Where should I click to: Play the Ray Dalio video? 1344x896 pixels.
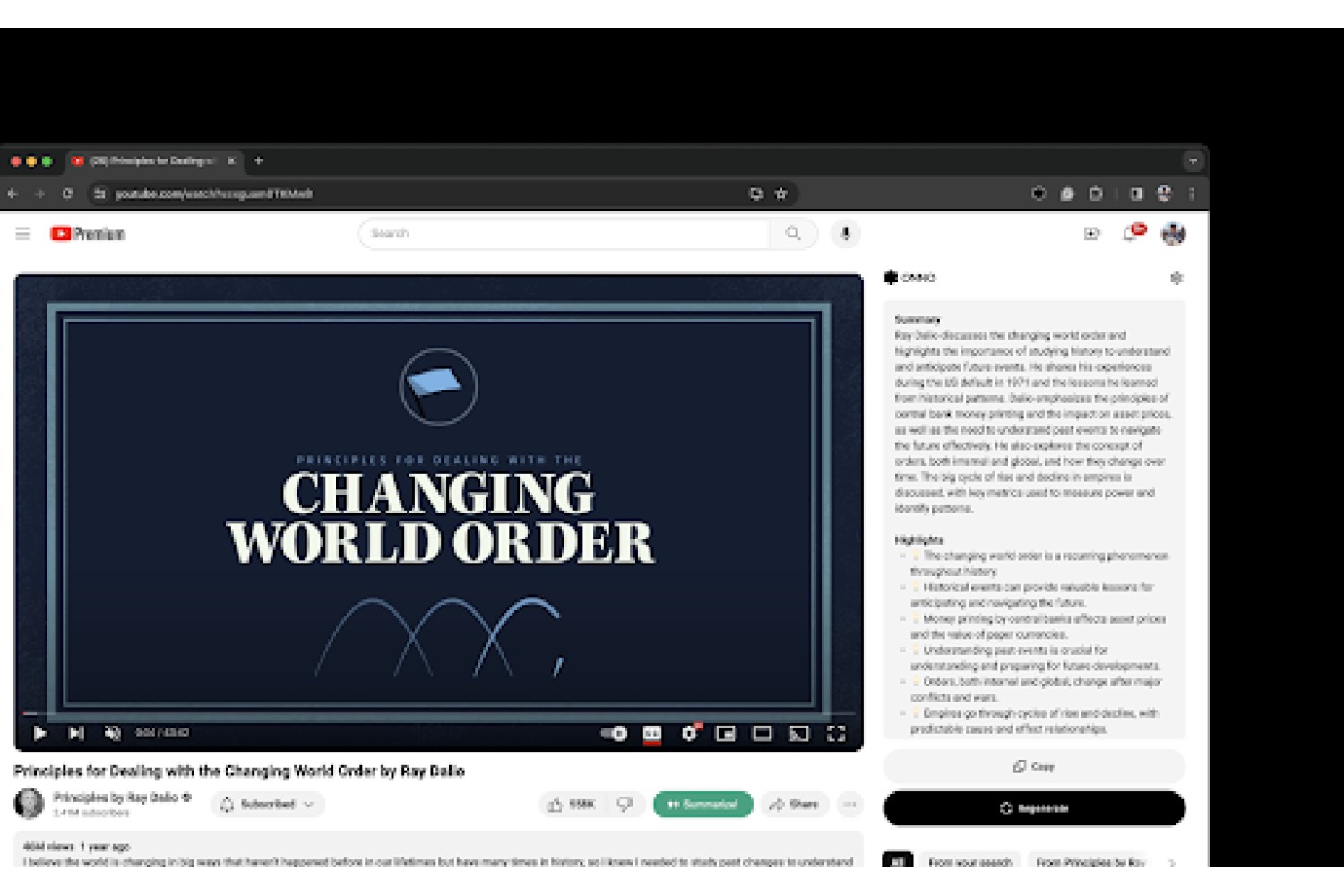tap(40, 733)
